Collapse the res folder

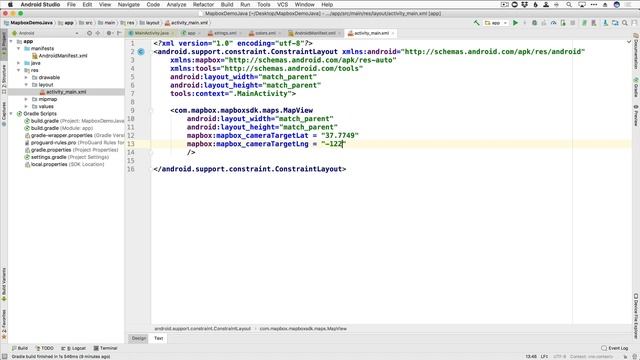(19, 70)
